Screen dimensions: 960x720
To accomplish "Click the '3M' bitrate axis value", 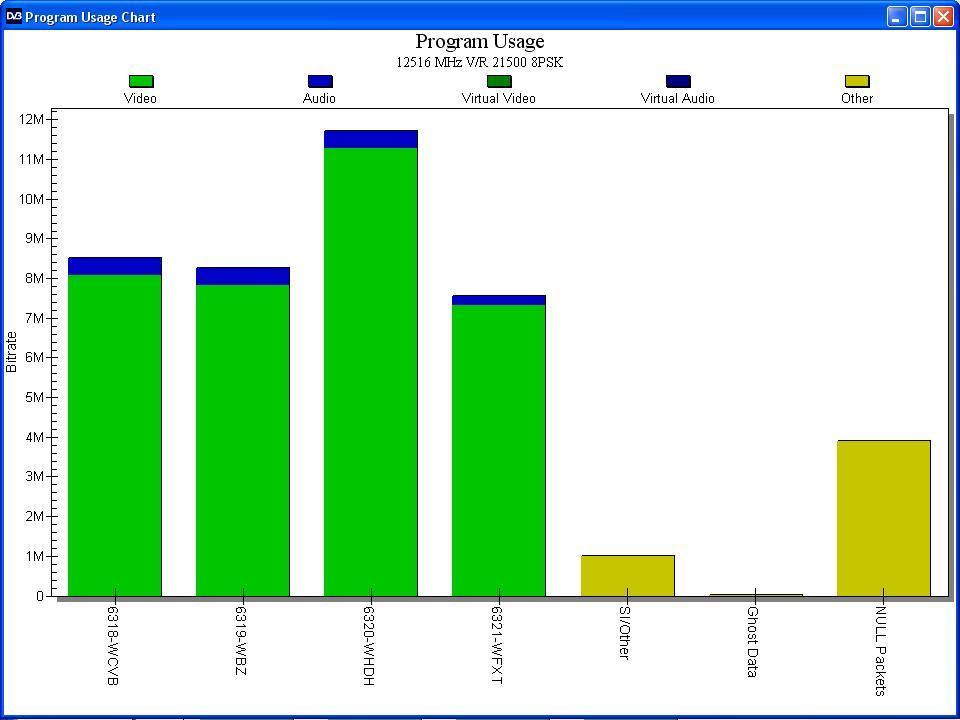I will tap(35, 476).
